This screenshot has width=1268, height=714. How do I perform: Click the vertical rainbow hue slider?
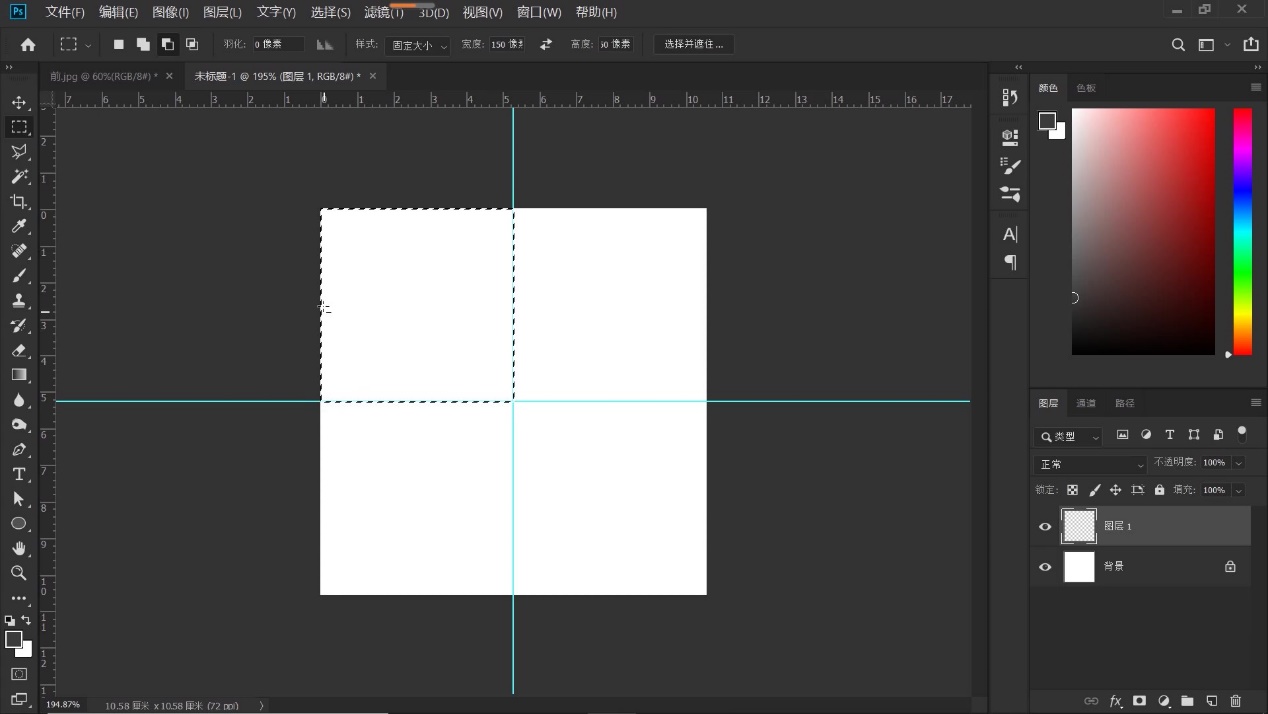pos(1242,230)
